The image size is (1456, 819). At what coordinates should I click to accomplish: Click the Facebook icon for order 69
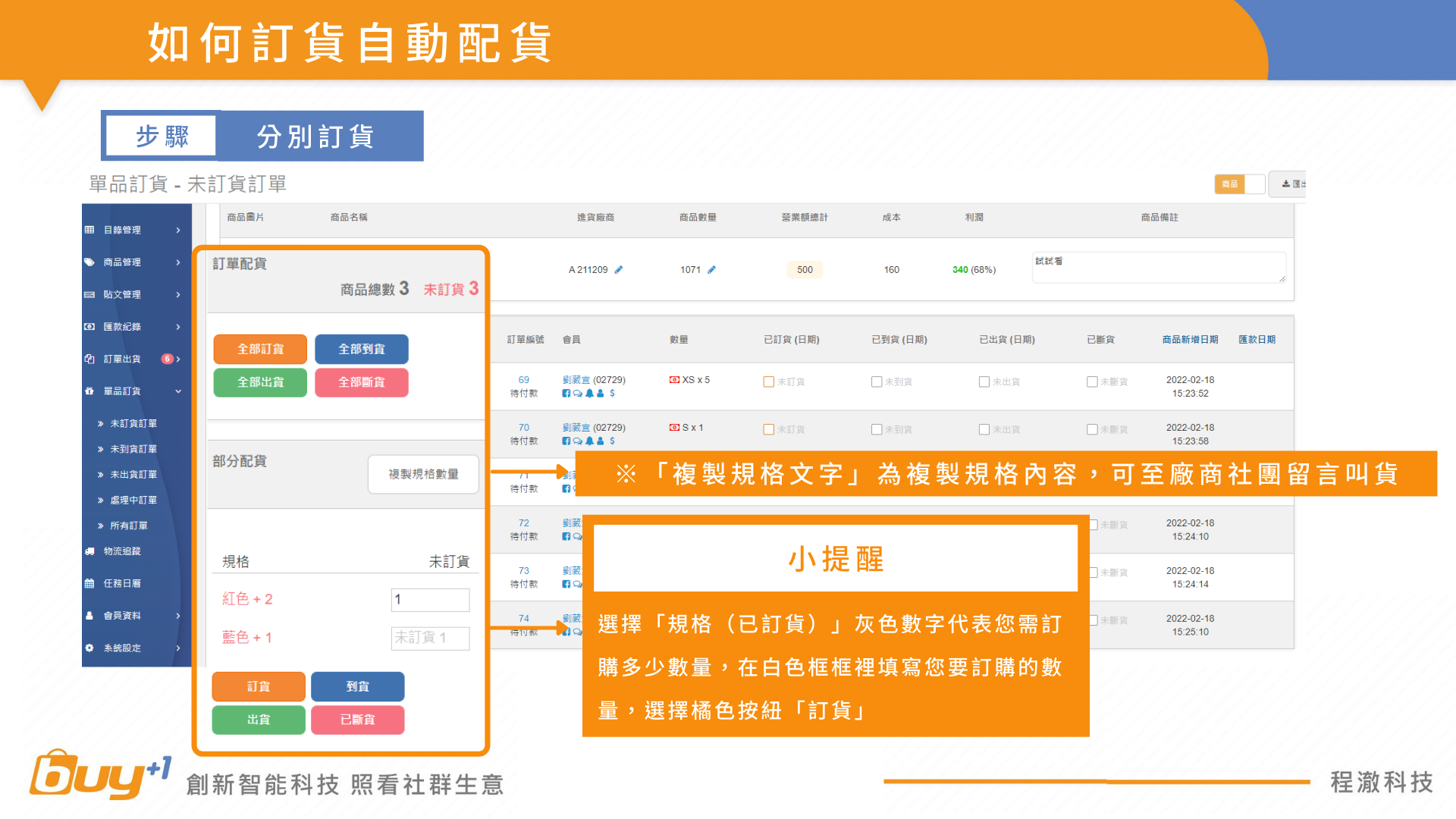click(x=566, y=394)
